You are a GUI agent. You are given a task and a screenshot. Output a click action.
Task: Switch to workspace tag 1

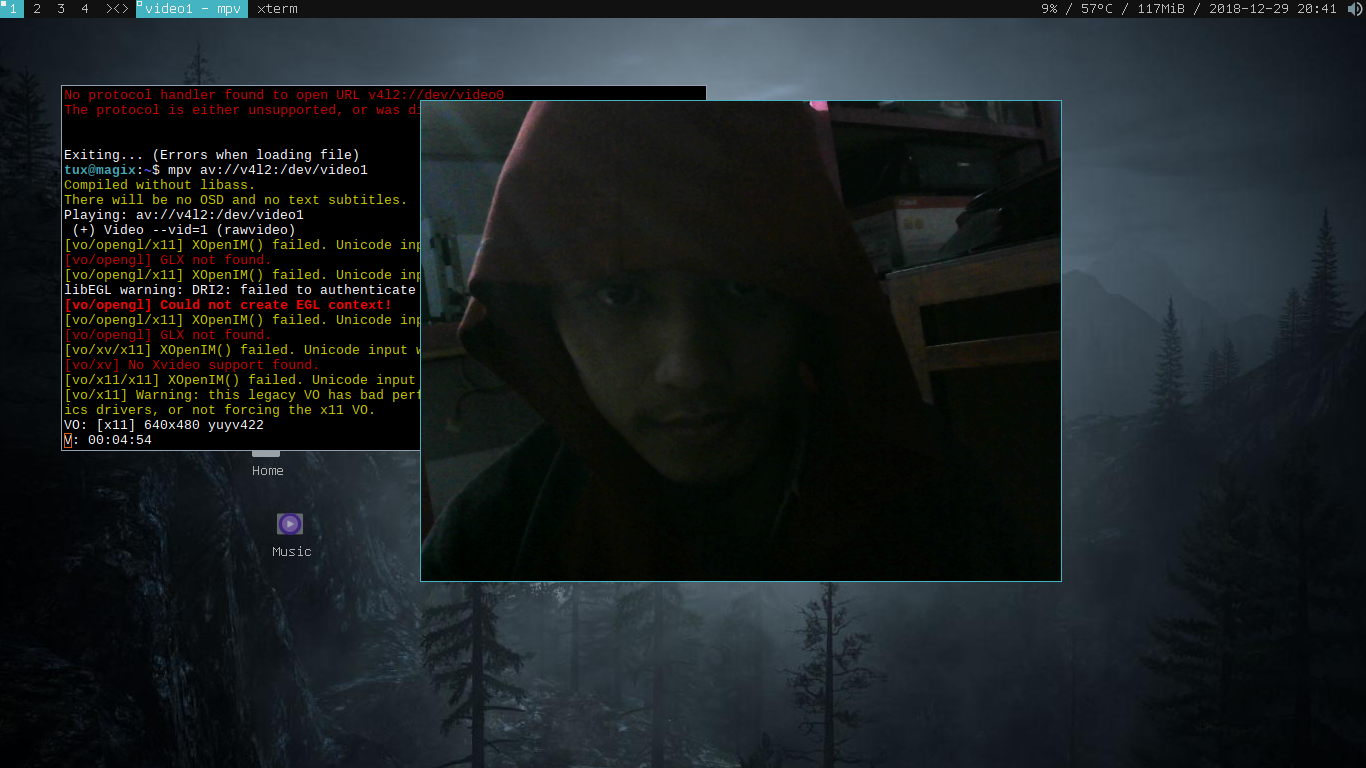coord(12,9)
